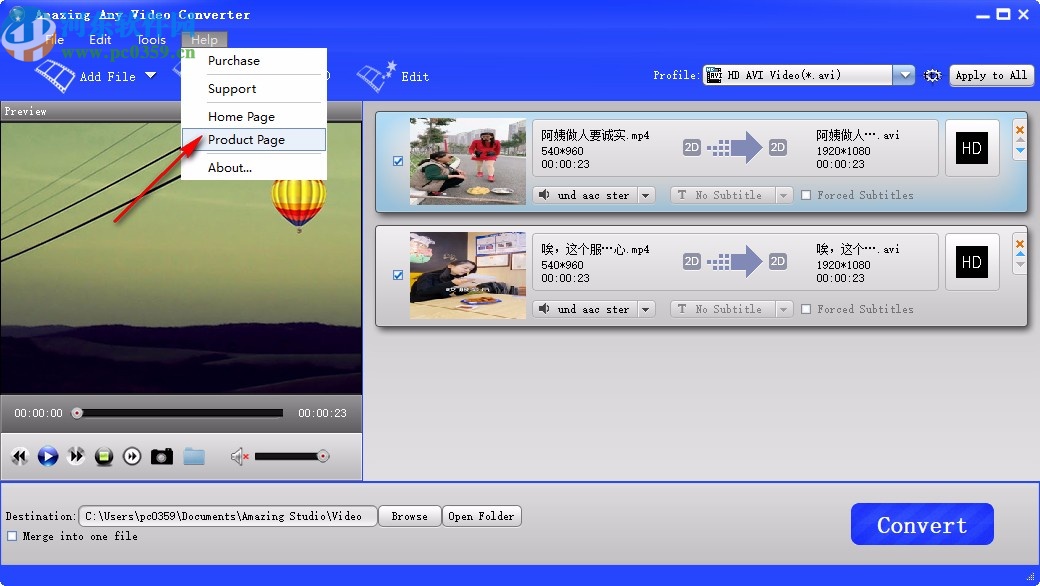This screenshot has height=586, width=1040.
Task: Click the HD badge on the first video
Action: pos(971,148)
